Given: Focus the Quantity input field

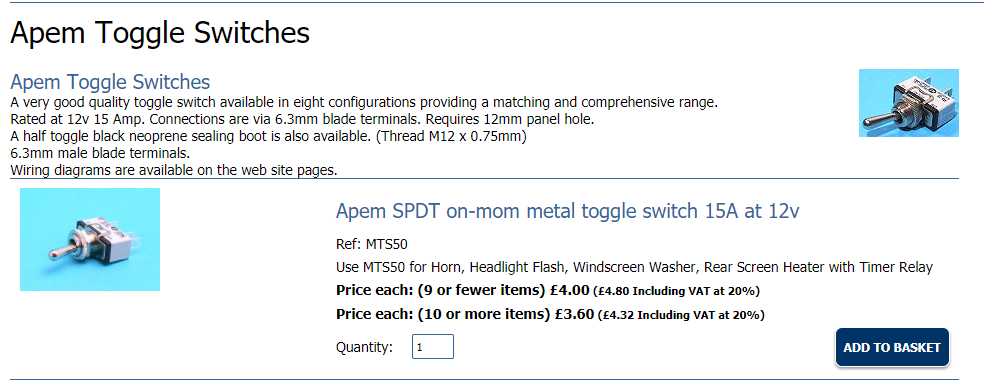Looking at the screenshot, I should [x=432, y=347].
